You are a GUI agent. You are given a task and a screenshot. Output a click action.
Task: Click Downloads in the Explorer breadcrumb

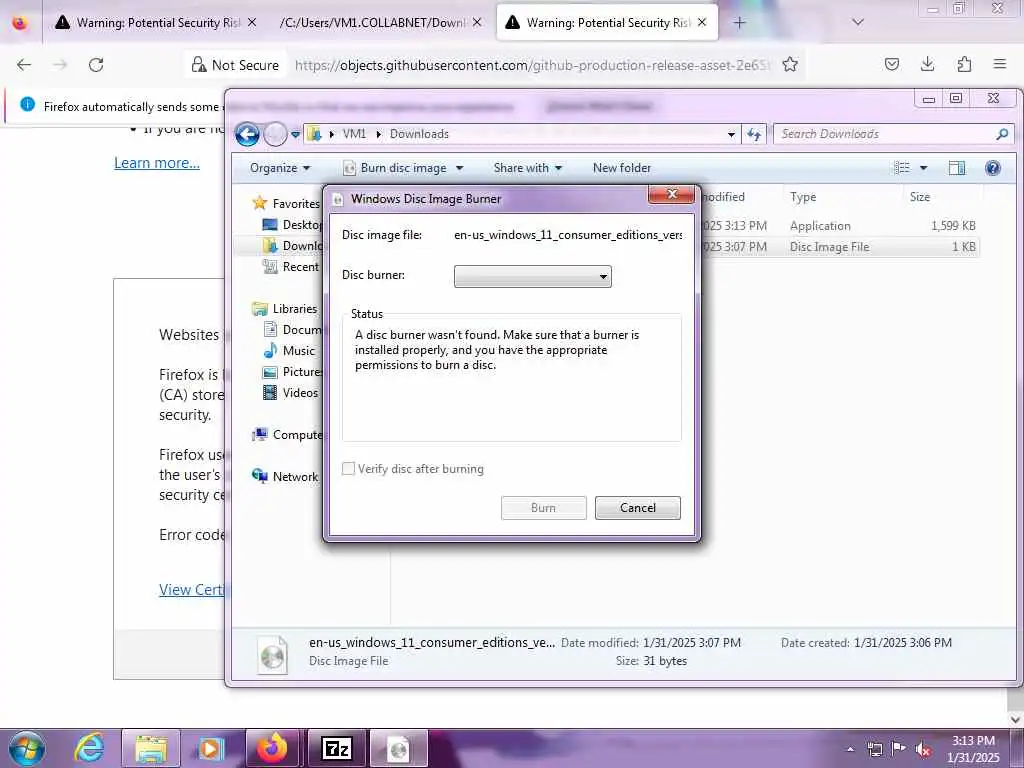point(419,134)
